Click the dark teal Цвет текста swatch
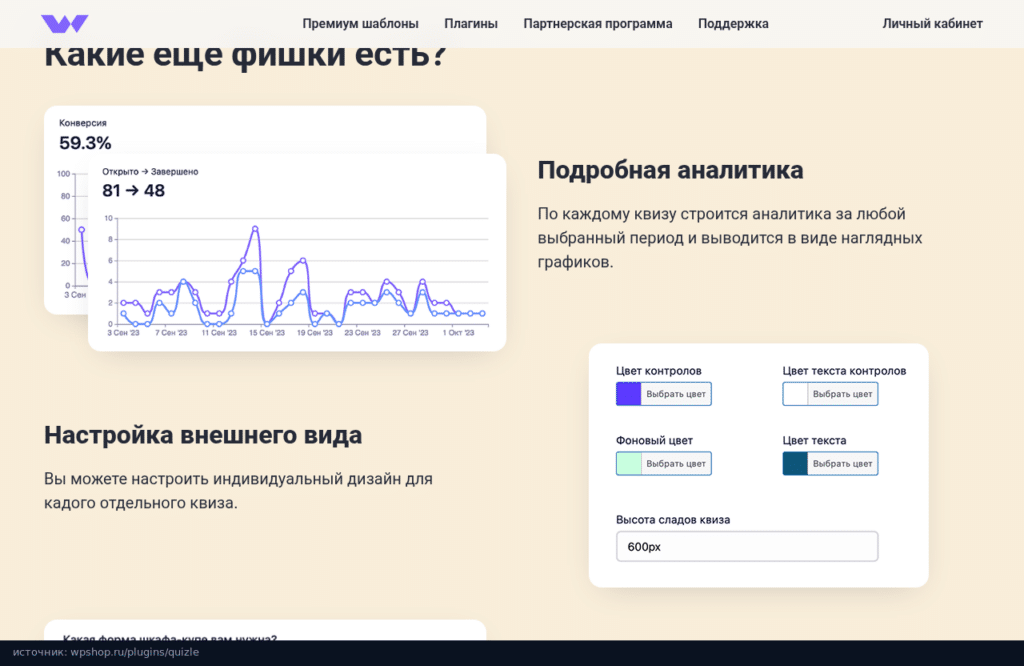 pyautogui.click(x=795, y=464)
